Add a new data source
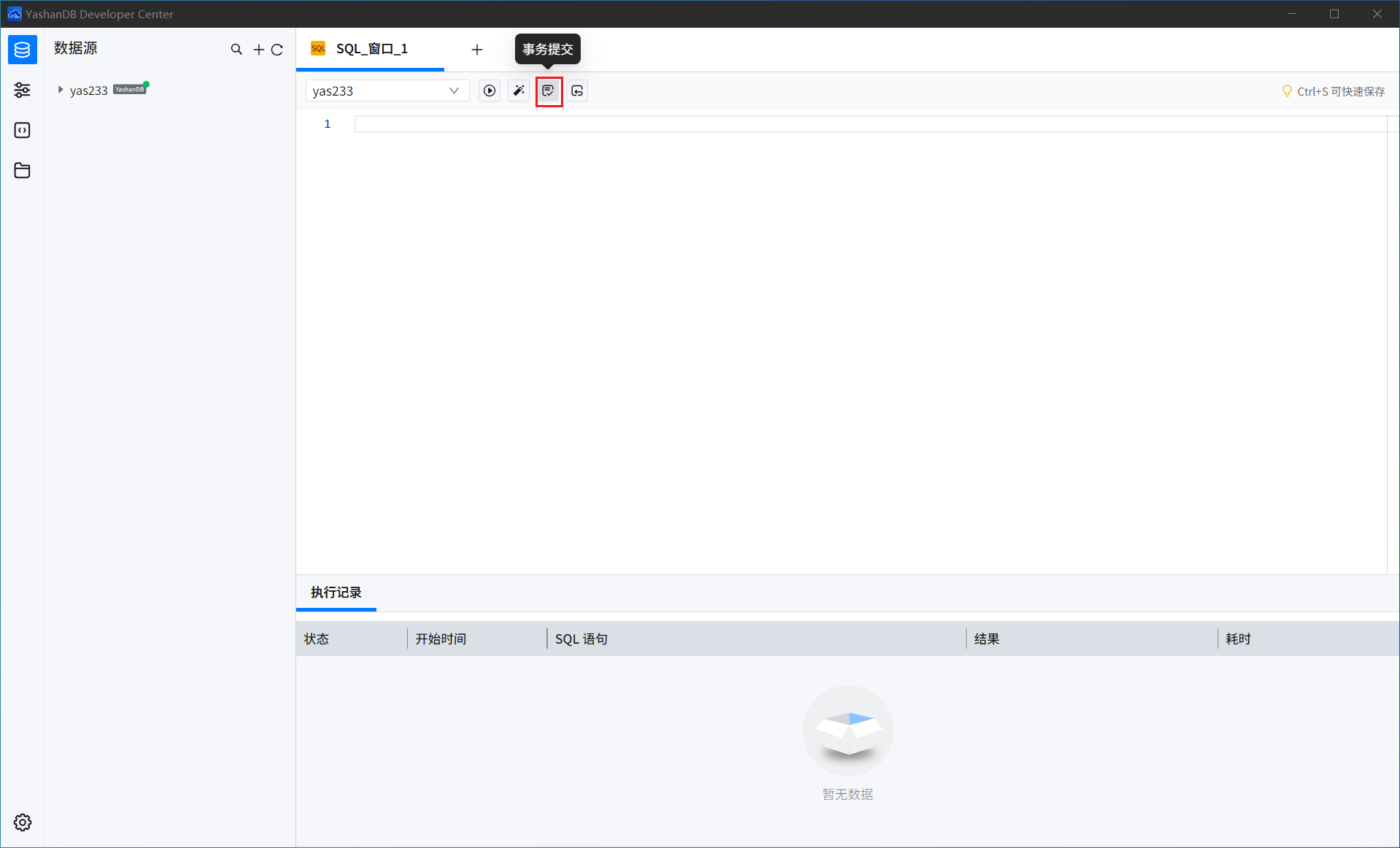The height and width of the screenshot is (848, 1400). [258, 50]
